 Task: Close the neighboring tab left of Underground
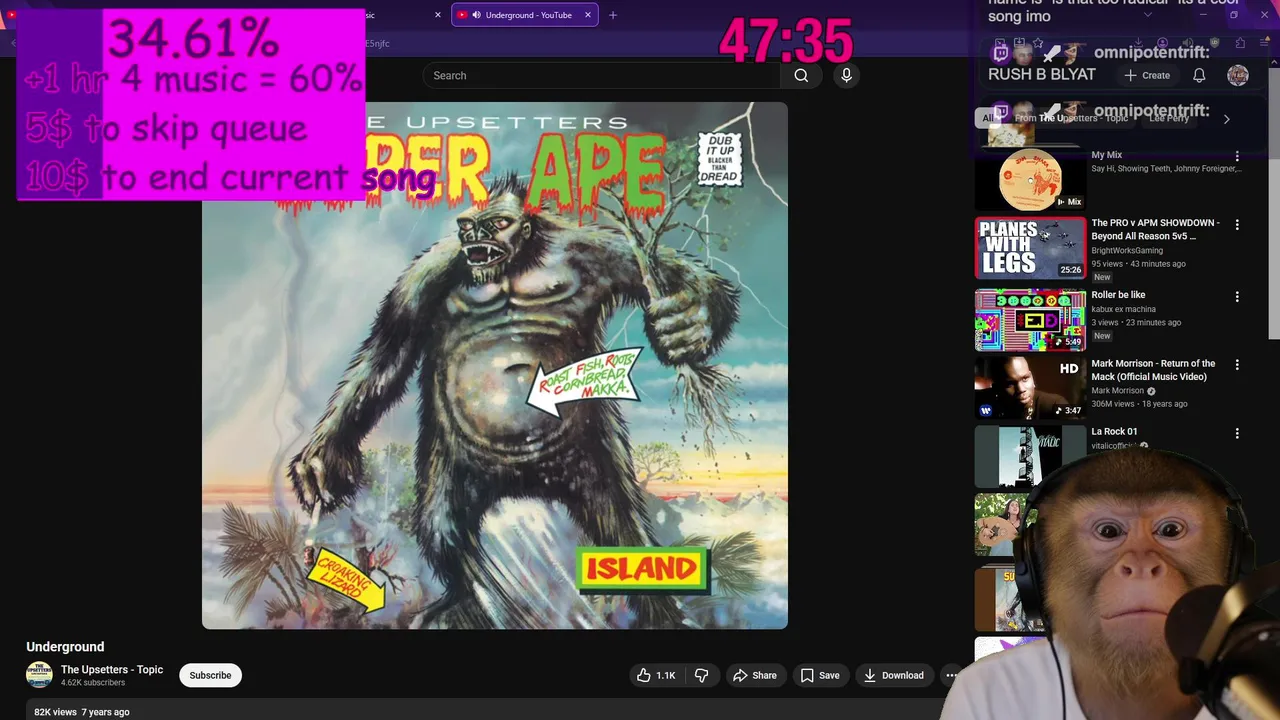coord(437,15)
